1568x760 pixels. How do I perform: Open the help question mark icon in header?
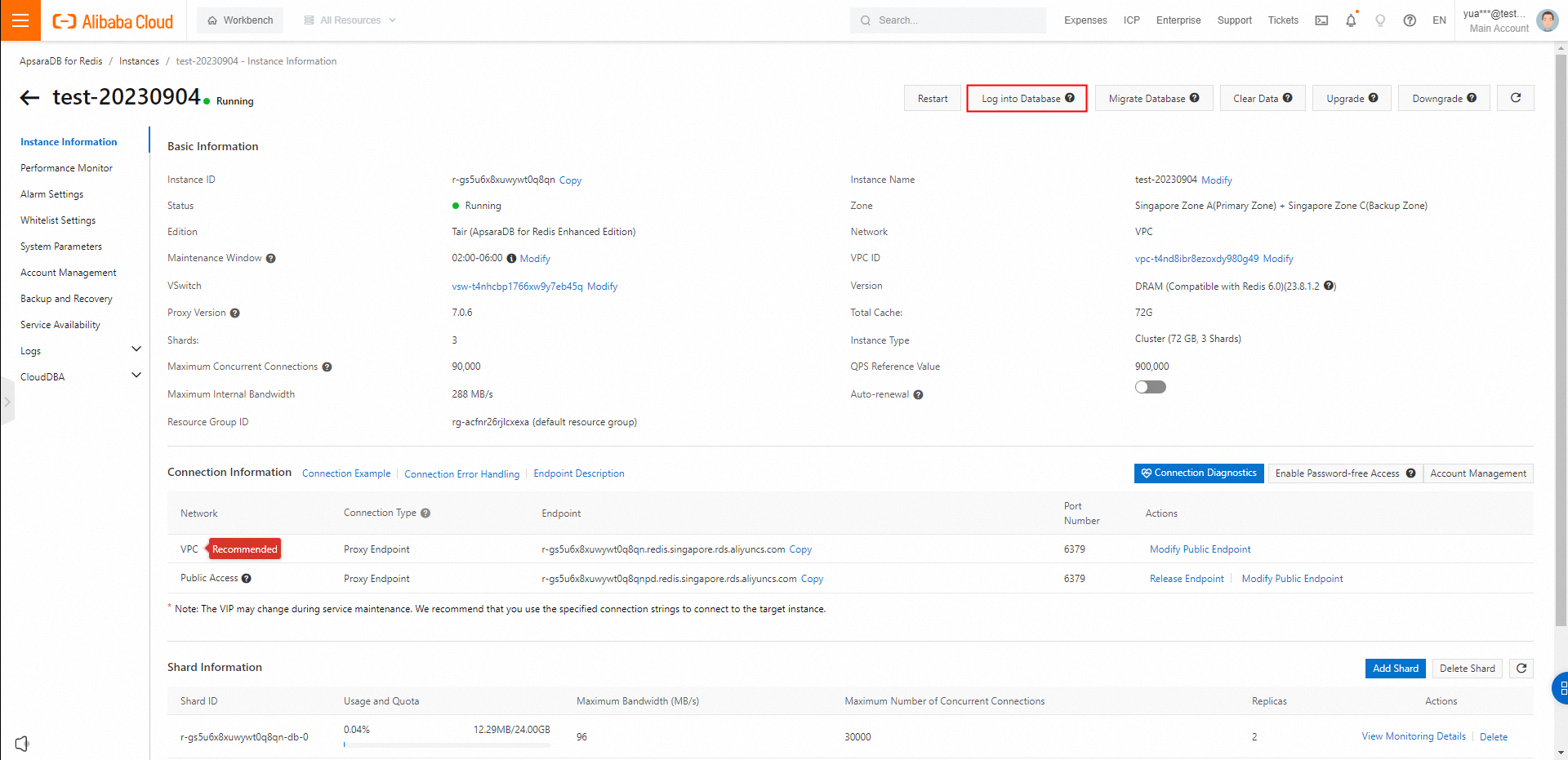click(1410, 20)
